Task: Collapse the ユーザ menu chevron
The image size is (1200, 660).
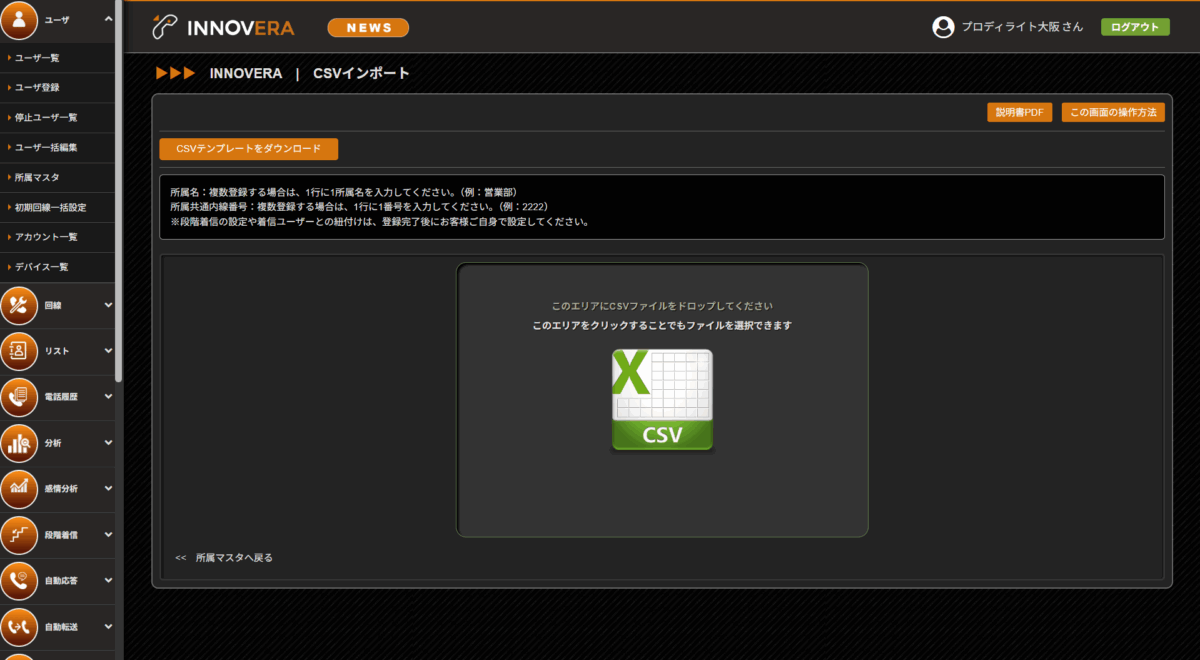Action: click(x=108, y=19)
